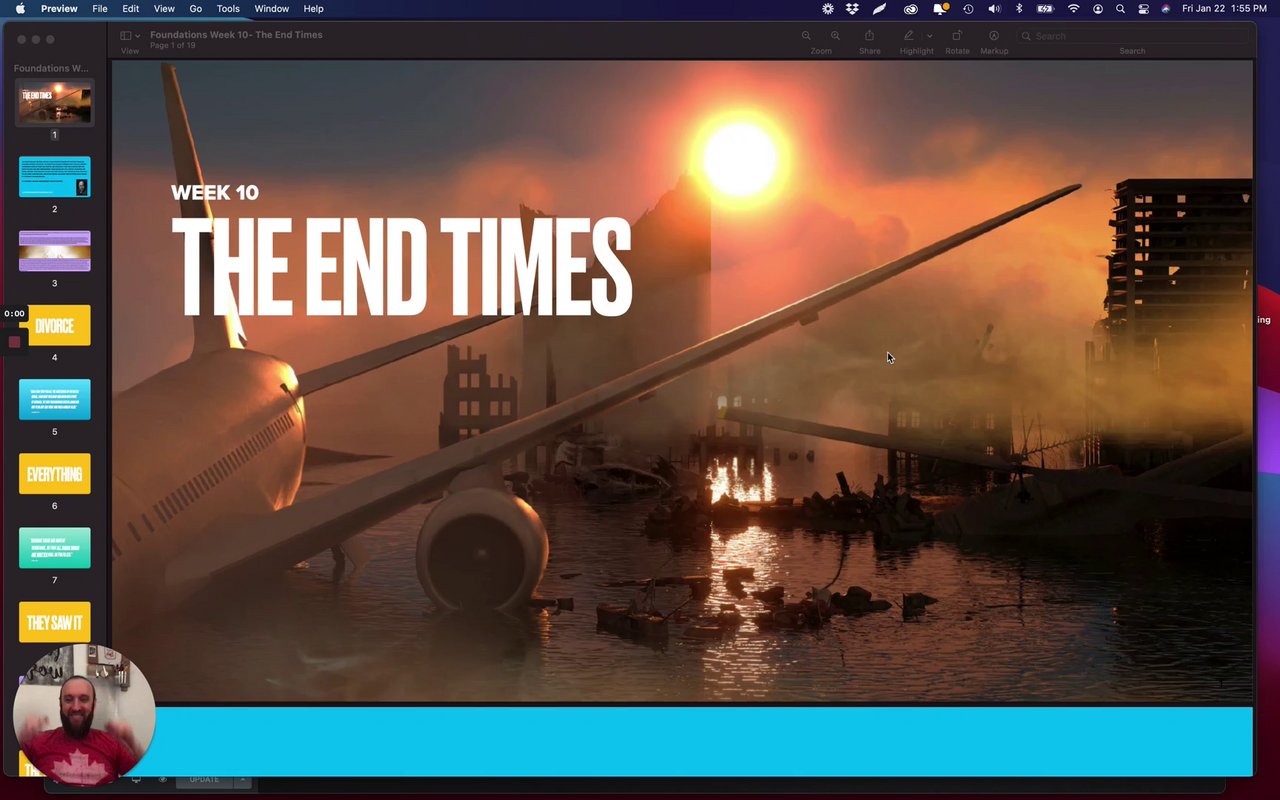Open Spotlight search icon
Image resolution: width=1280 pixels, height=800 pixels.
point(1120,8)
